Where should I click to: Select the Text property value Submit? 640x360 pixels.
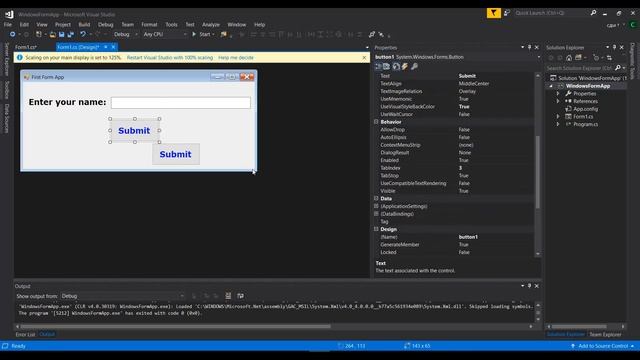coord(467,76)
